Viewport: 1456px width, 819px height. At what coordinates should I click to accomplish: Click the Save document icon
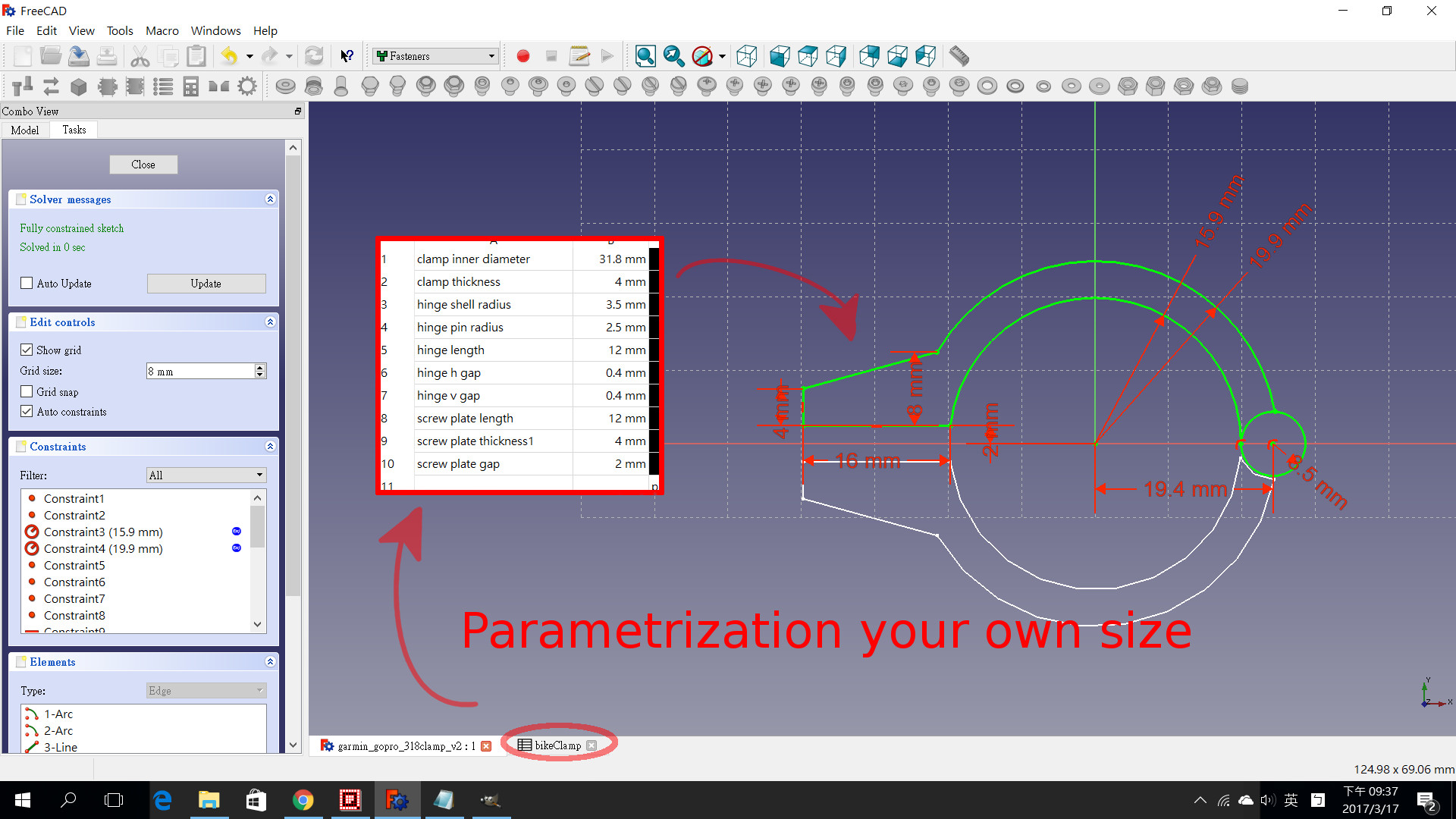point(79,56)
